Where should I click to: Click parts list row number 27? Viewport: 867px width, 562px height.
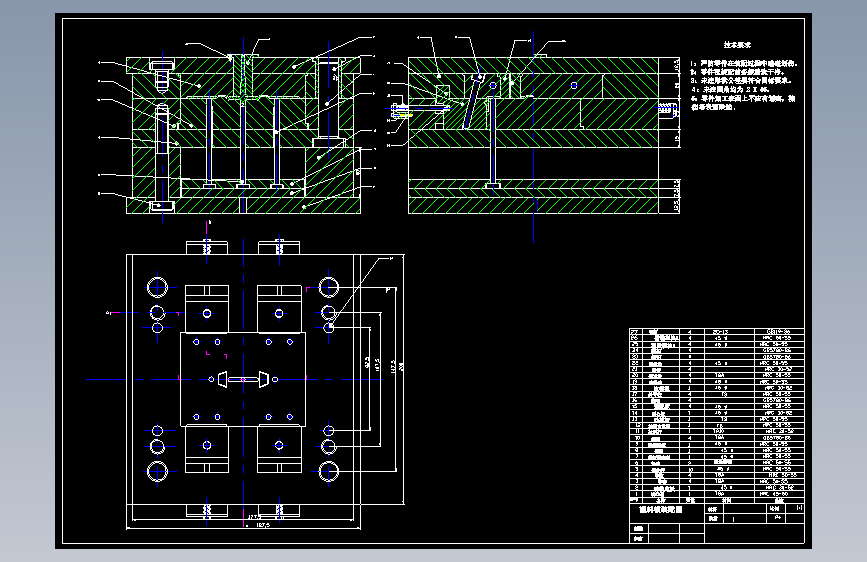[x=717, y=332]
